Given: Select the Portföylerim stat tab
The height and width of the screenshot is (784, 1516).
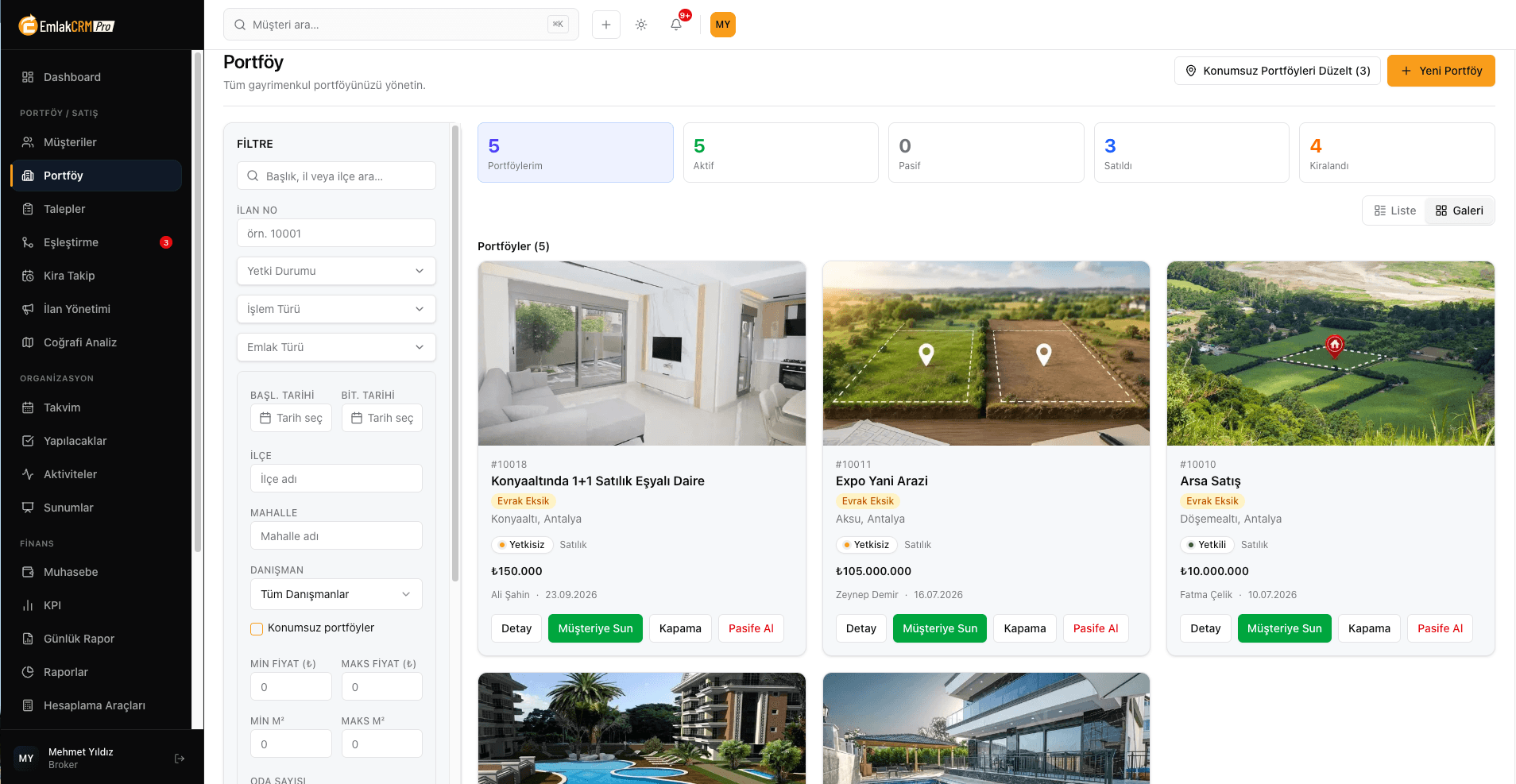Looking at the screenshot, I should 575,153.
